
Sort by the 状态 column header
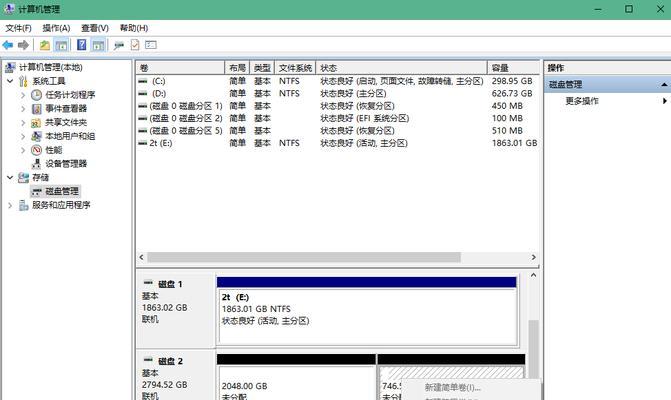pyautogui.click(x=401, y=68)
